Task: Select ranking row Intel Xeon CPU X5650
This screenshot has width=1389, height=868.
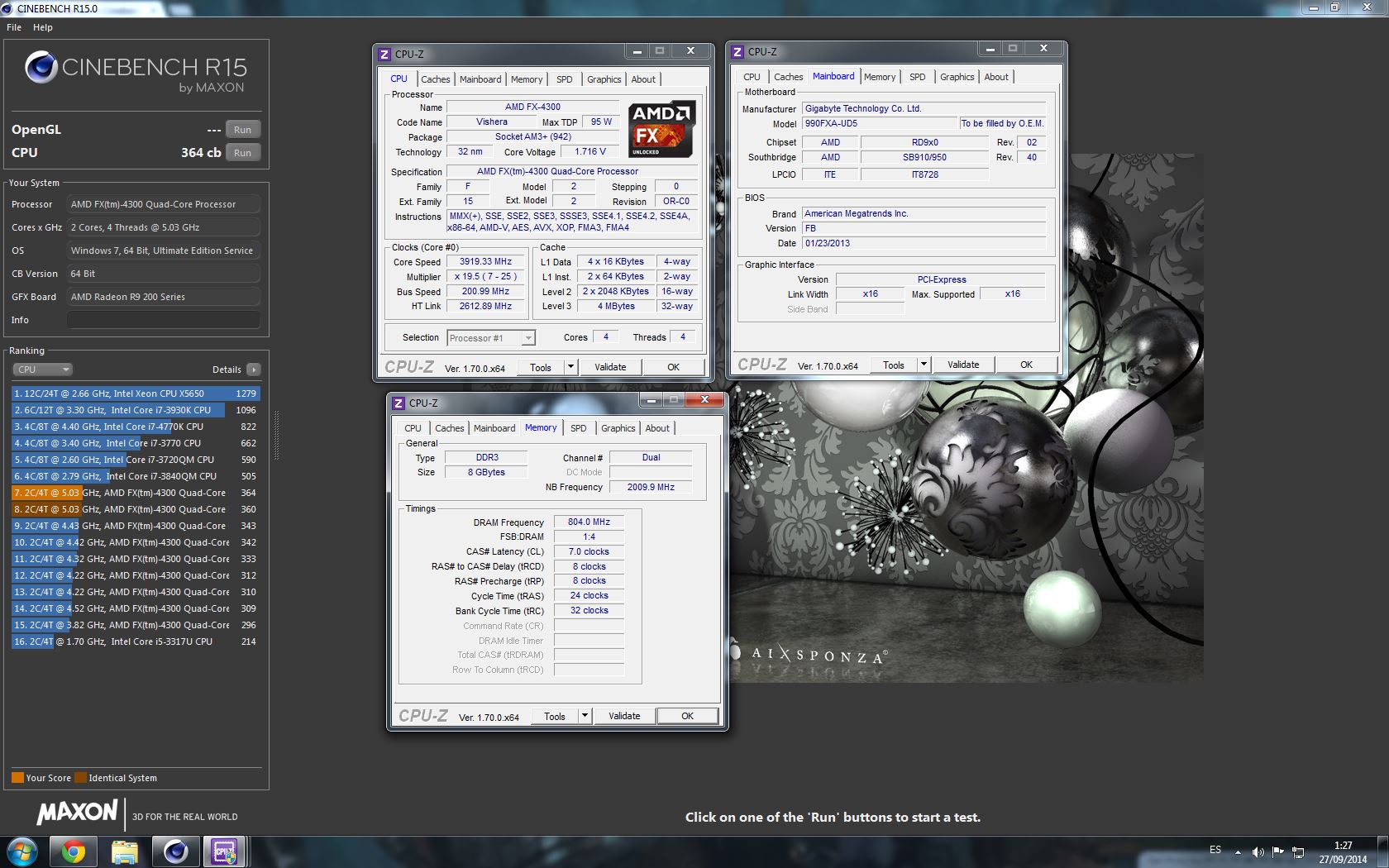Action: (x=136, y=393)
